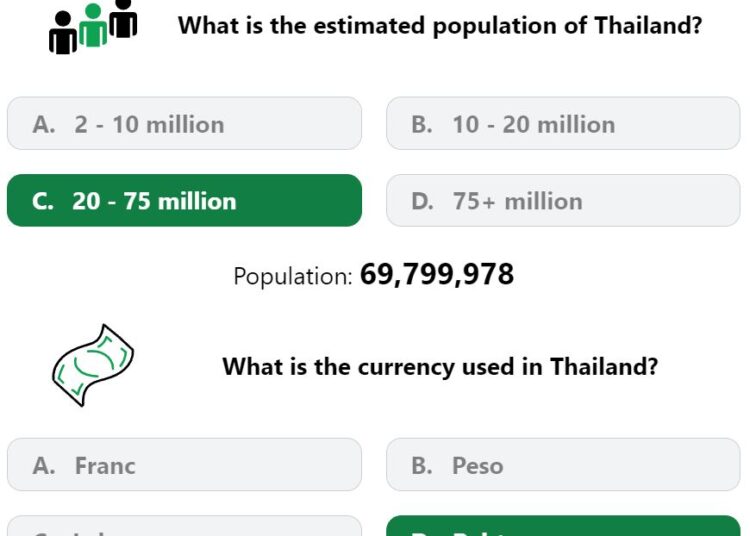The height and width of the screenshot is (536, 750).
Task: Click the population people icon
Action: tap(93, 27)
